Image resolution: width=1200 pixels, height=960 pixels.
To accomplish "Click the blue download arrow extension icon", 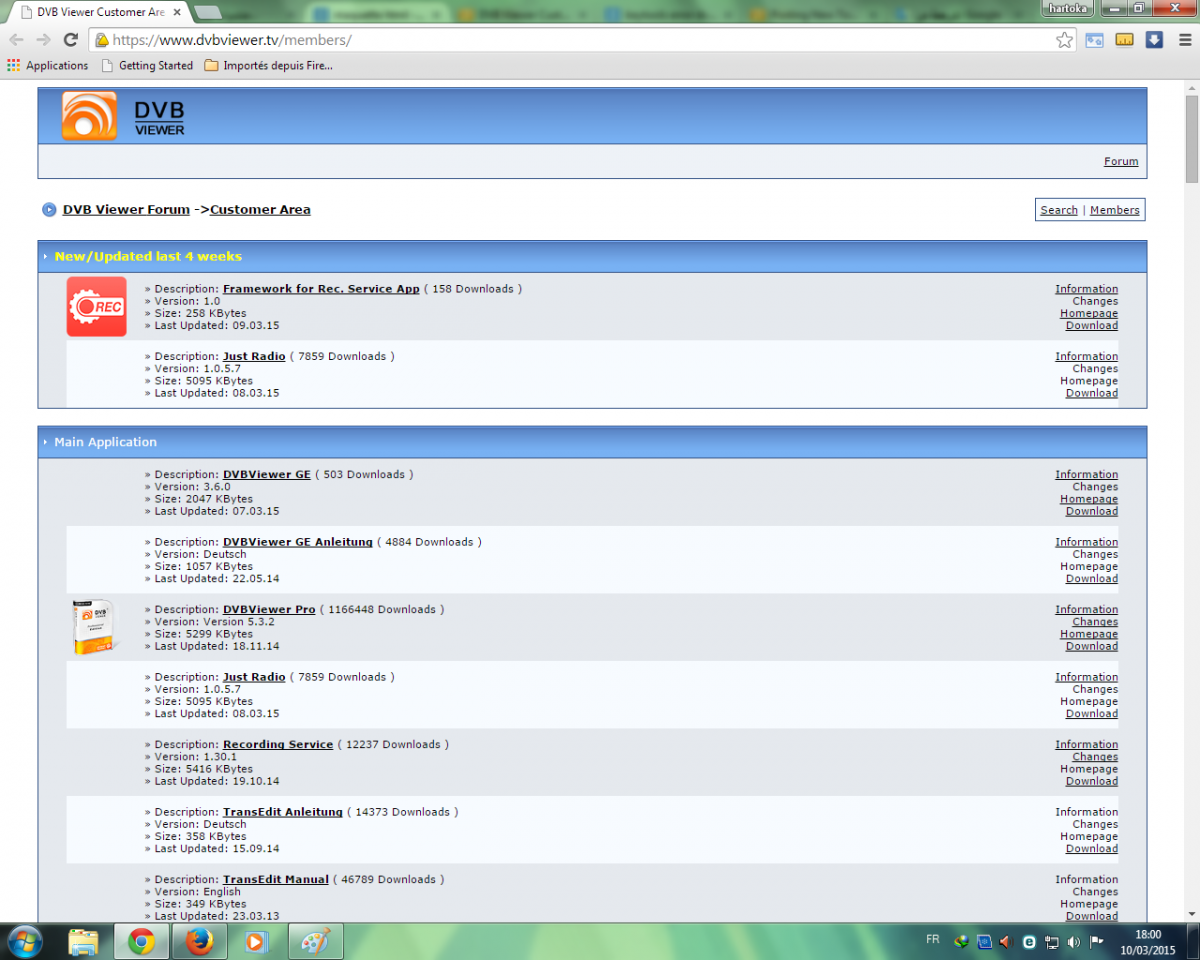I will tap(1154, 40).
